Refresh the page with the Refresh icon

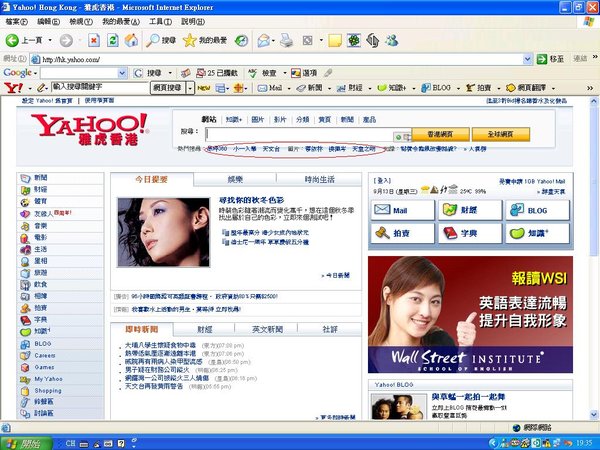(x=112, y=40)
